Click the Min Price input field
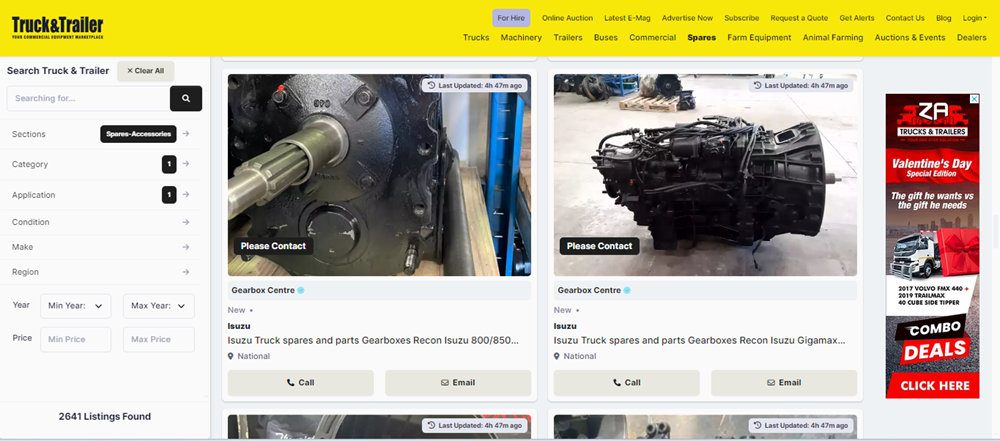Viewport: 1000px width, 441px height. point(76,340)
